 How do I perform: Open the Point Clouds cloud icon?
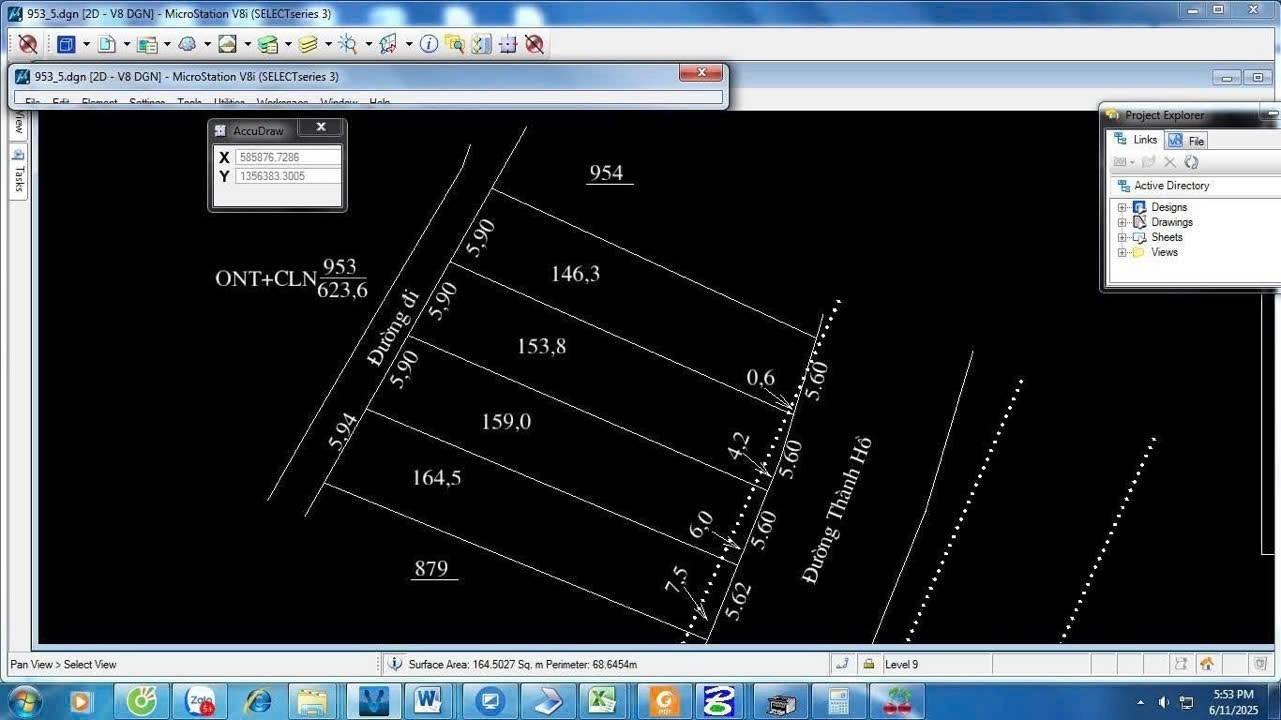[187, 44]
